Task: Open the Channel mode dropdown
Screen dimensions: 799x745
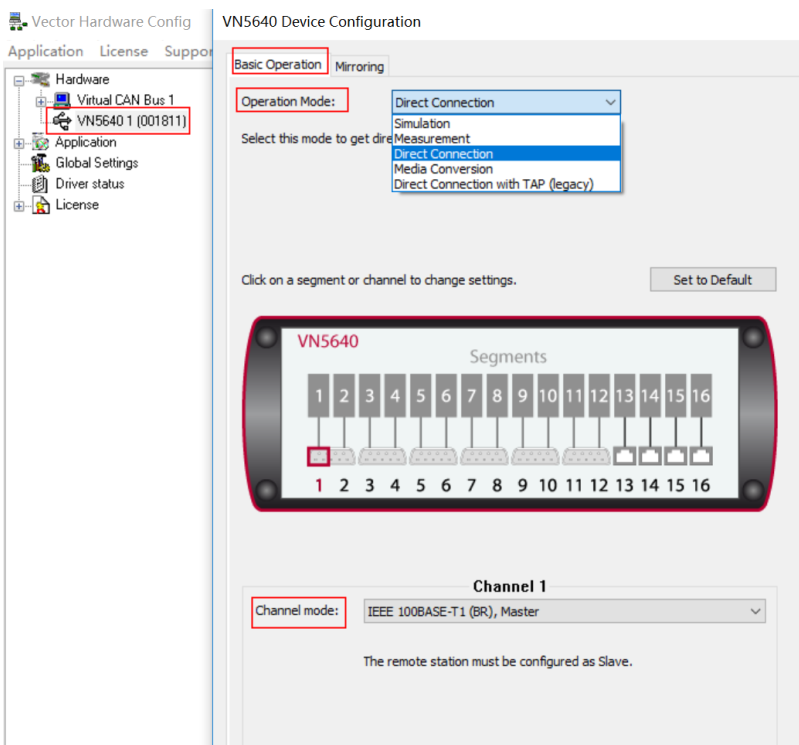Action: tap(565, 611)
